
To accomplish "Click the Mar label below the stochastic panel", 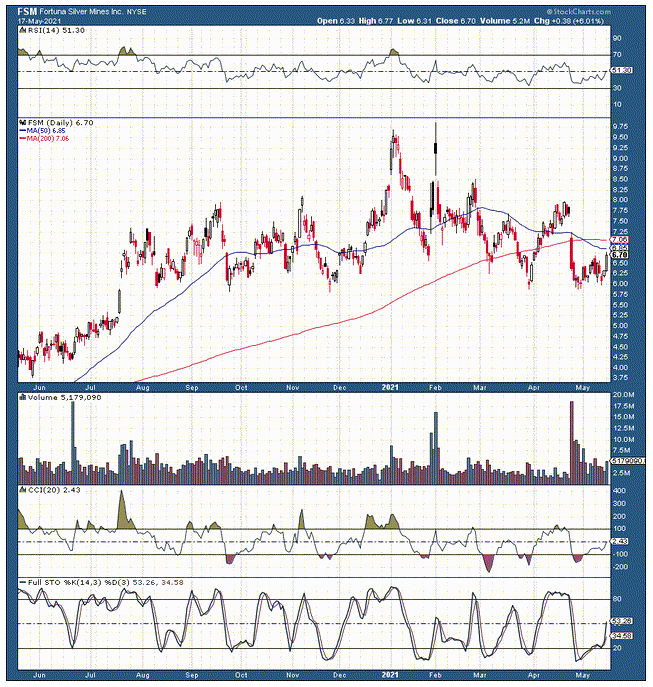I will pyautogui.click(x=480, y=675).
